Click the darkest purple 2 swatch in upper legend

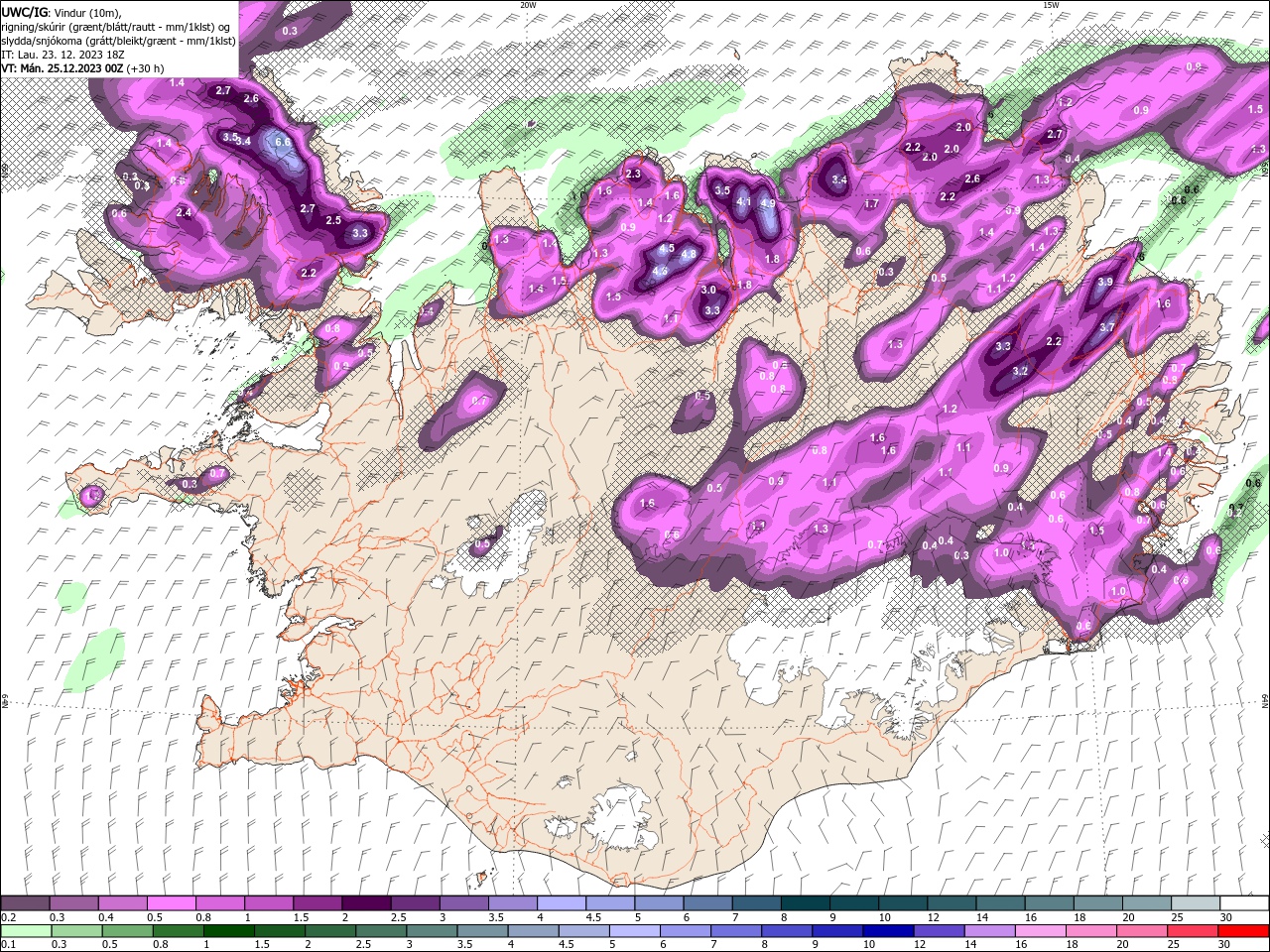point(366,903)
